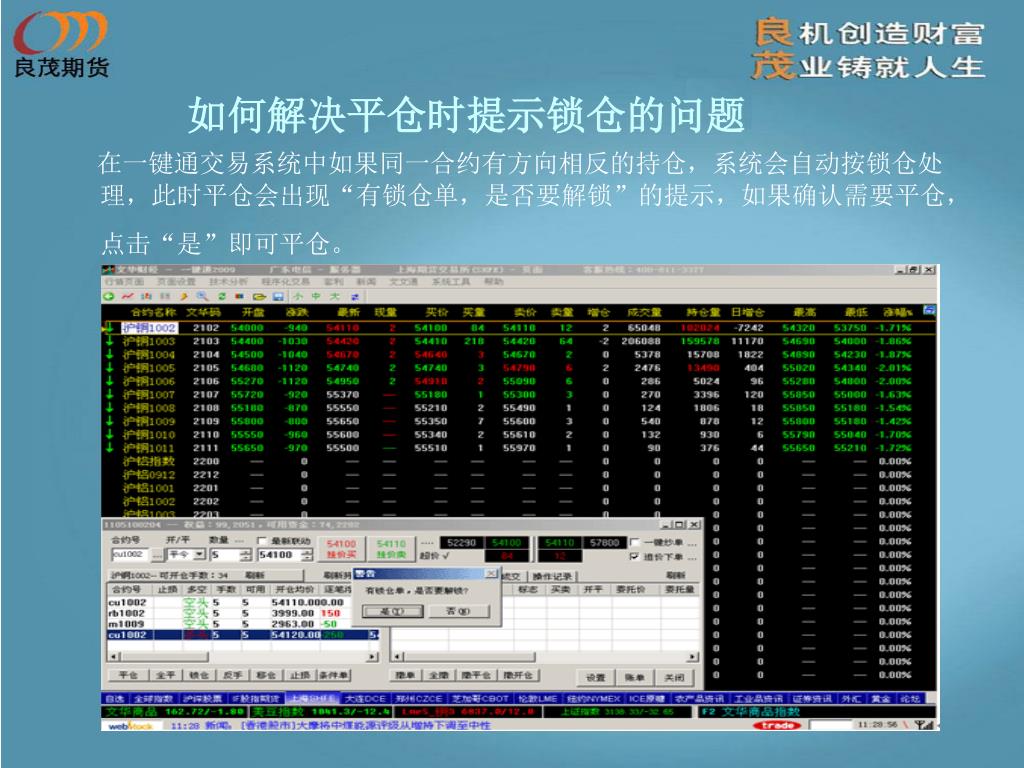
Task: Open the 页面设置 menu
Action: coord(176,281)
